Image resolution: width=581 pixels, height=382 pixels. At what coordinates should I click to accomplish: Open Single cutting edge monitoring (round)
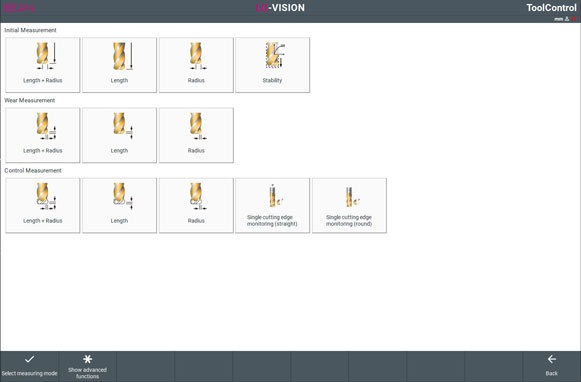pyautogui.click(x=349, y=205)
